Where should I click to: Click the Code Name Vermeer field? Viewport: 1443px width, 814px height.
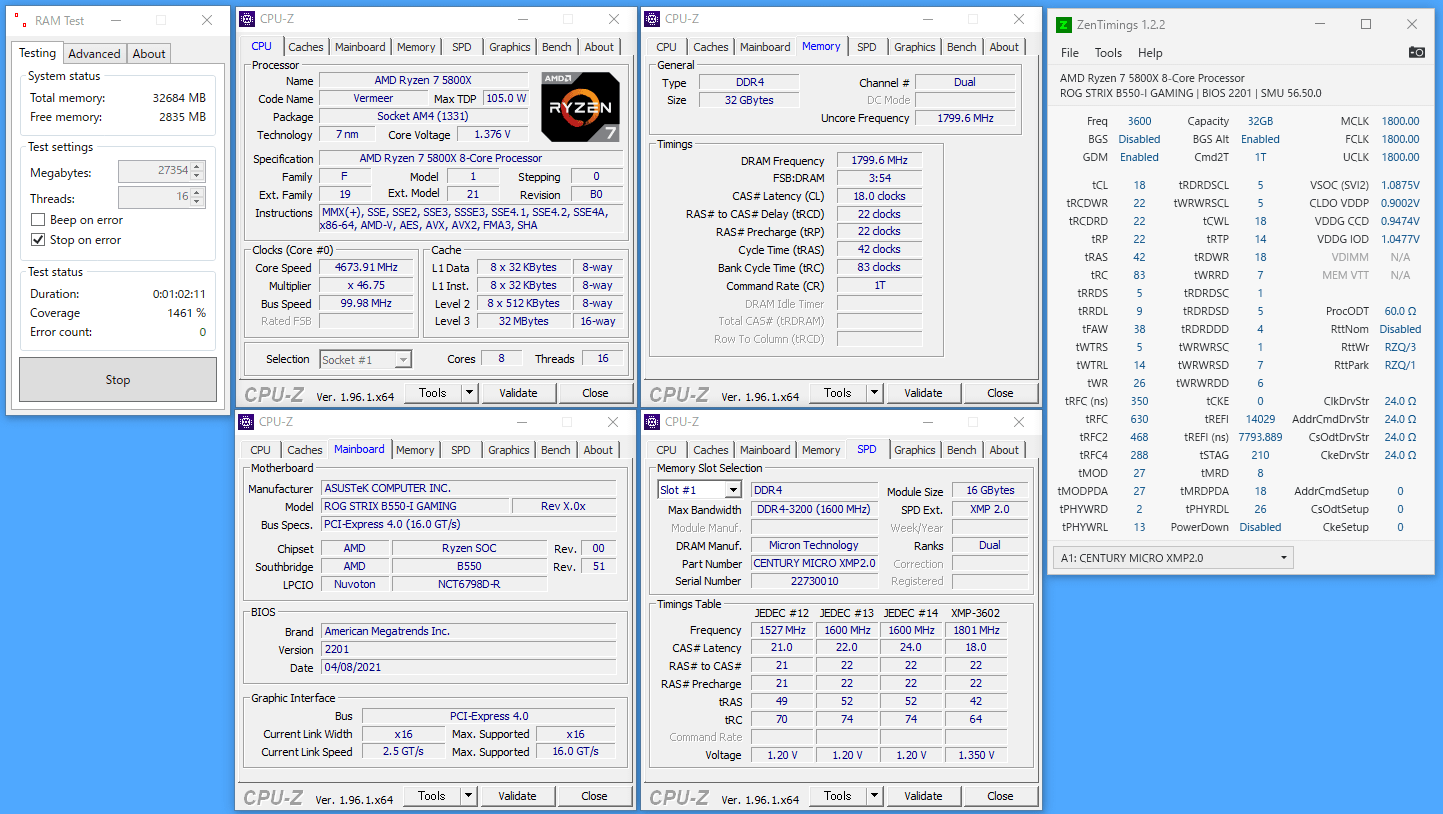pyautogui.click(x=373, y=98)
